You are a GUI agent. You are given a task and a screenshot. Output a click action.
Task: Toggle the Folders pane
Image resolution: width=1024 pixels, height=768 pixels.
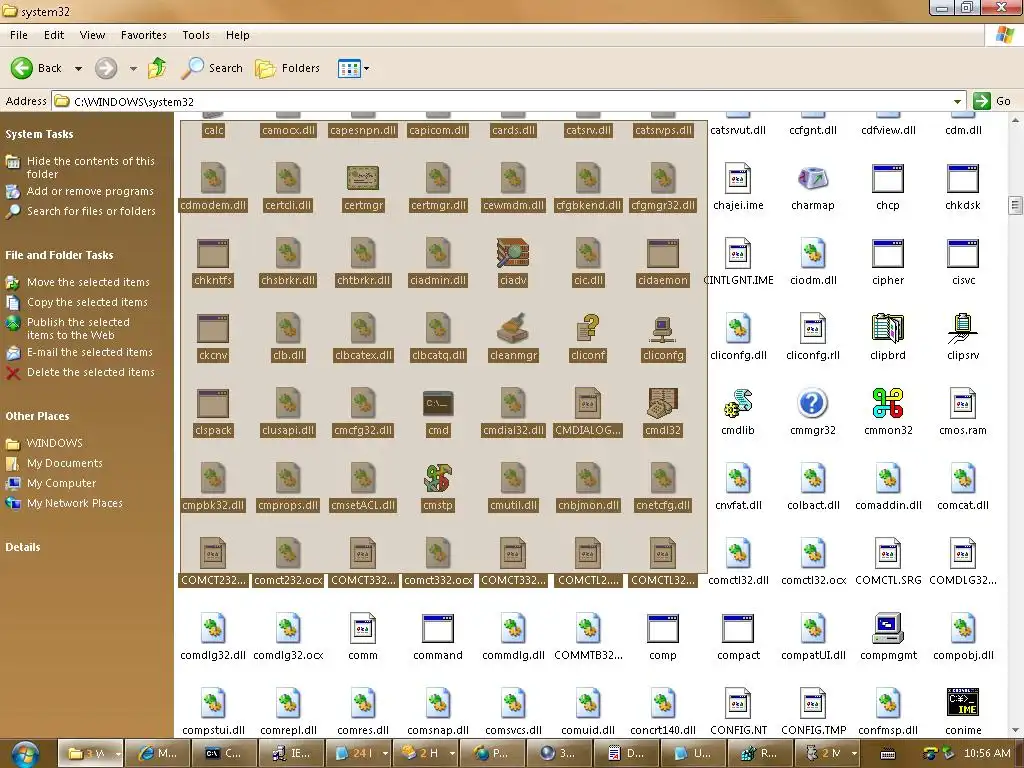[x=287, y=68]
